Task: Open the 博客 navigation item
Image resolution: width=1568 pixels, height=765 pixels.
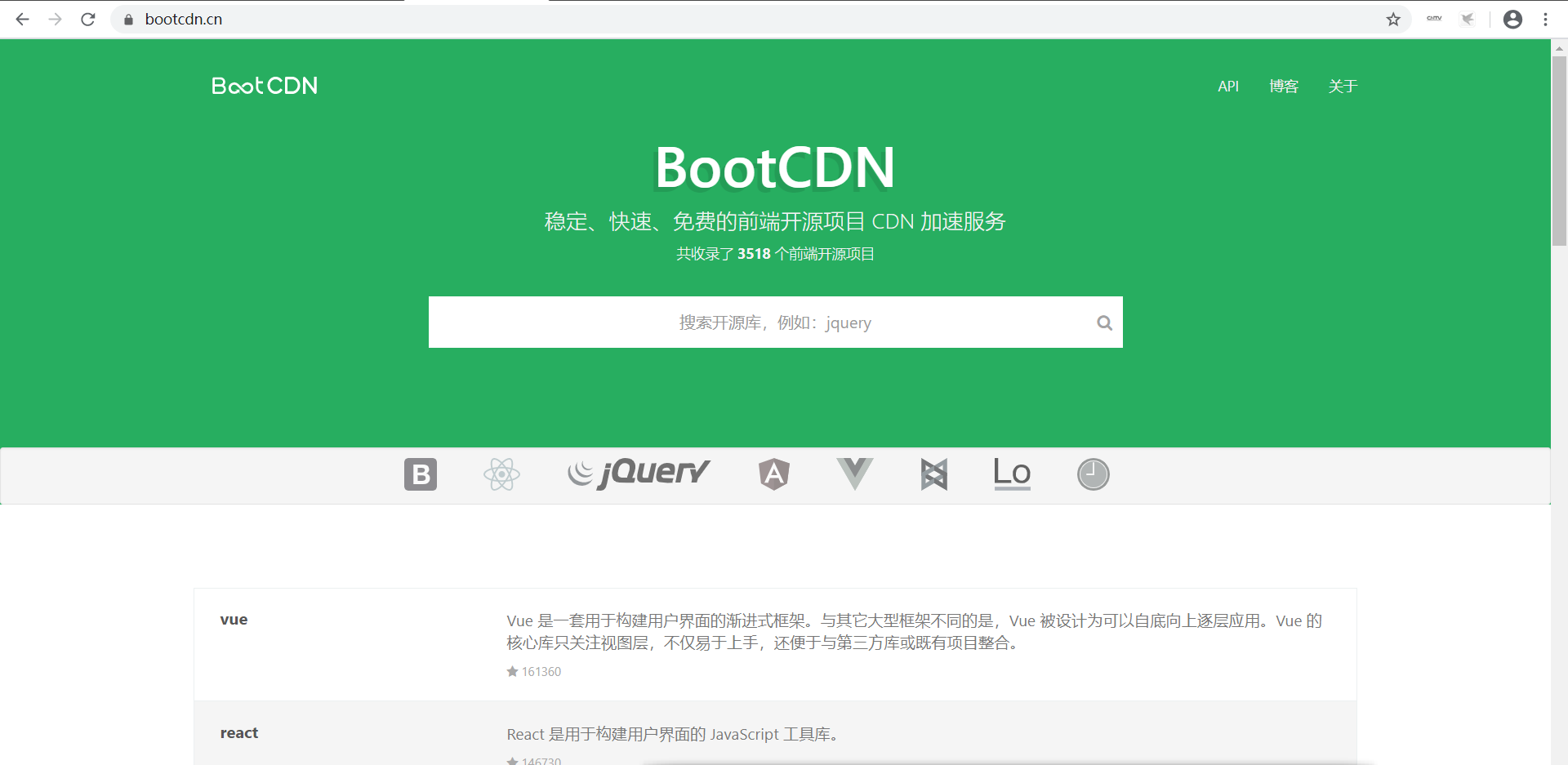Action: click(x=1284, y=86)
